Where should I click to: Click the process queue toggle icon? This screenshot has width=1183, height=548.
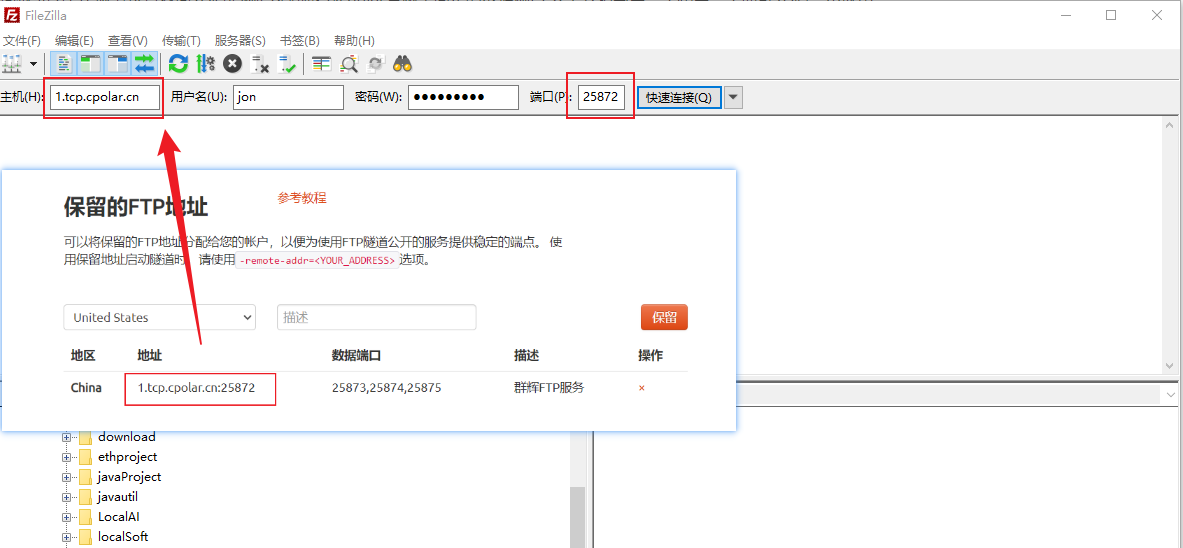tap(205, 64)
